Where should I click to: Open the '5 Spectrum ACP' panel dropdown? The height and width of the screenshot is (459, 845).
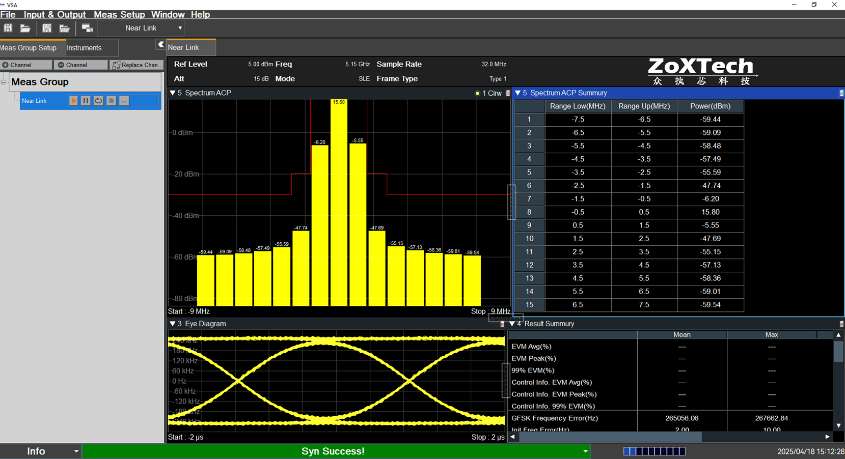point(172,93)
